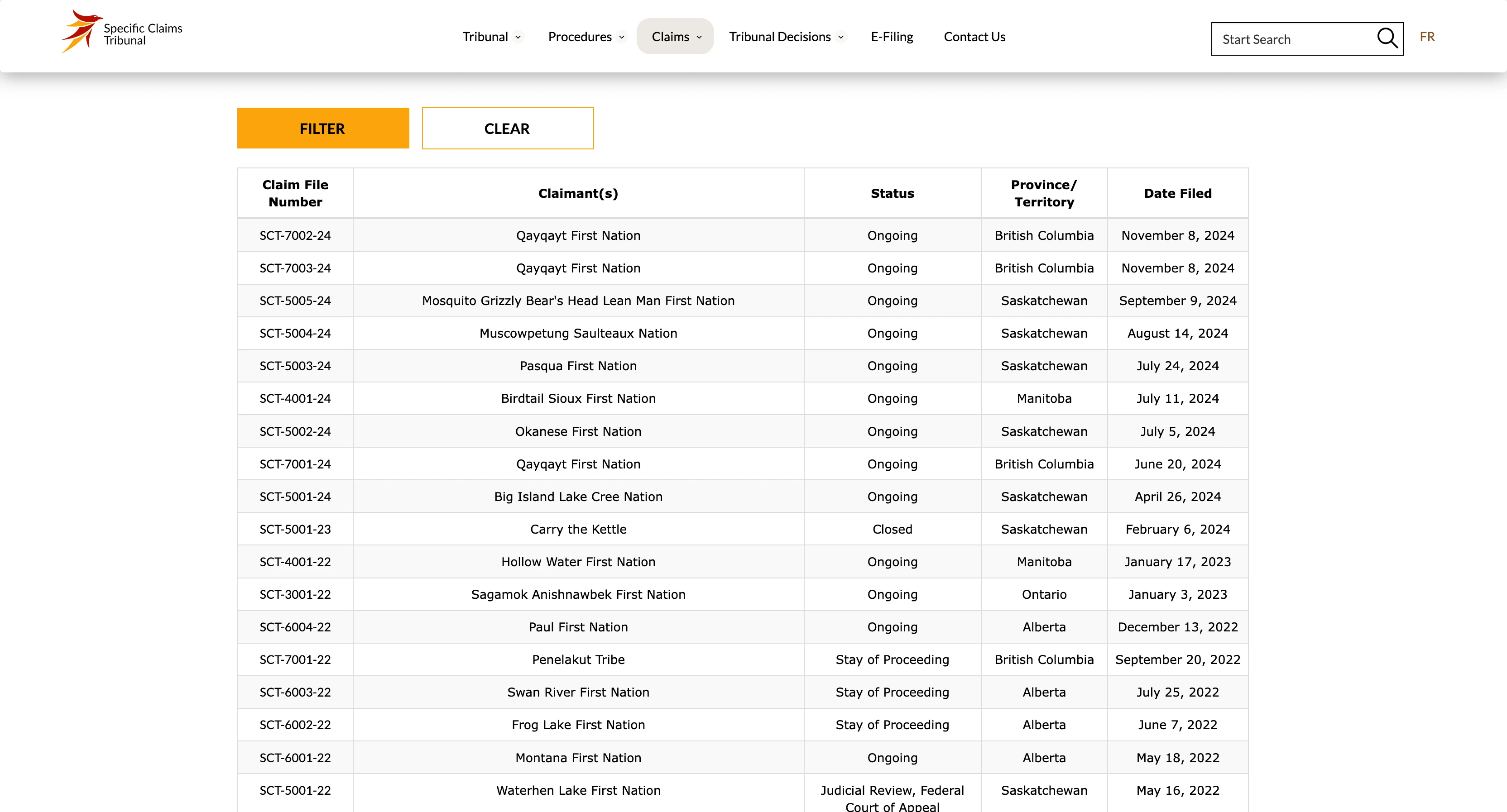1507x812 pixels.
Task: Open the Claims dropdown arrow
Action: tap(699, 38)
